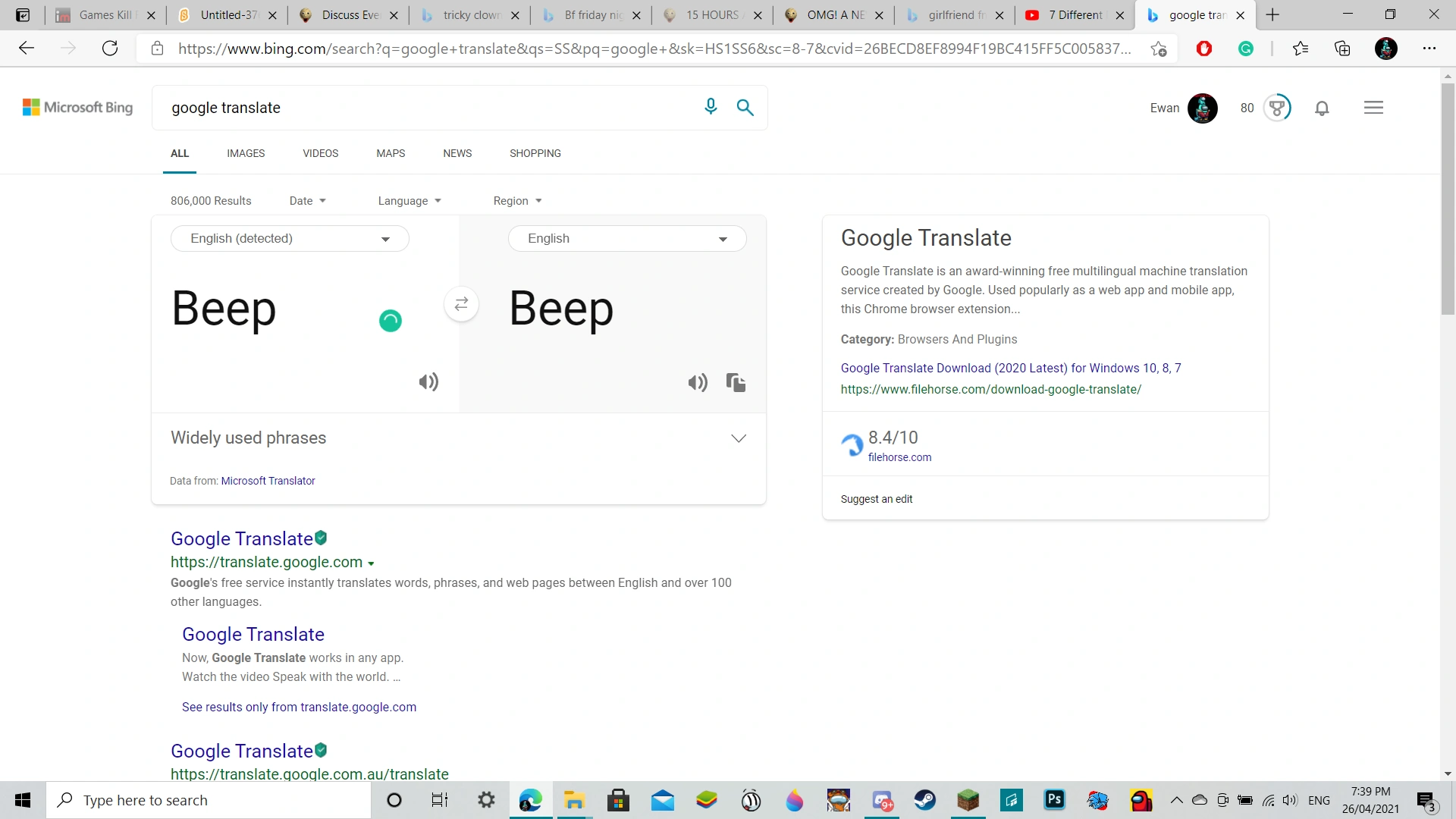The width and height of the screenshot is (1456, 819).
Task: Click the Microsoft Translator data source link
Action: point(268,480)
